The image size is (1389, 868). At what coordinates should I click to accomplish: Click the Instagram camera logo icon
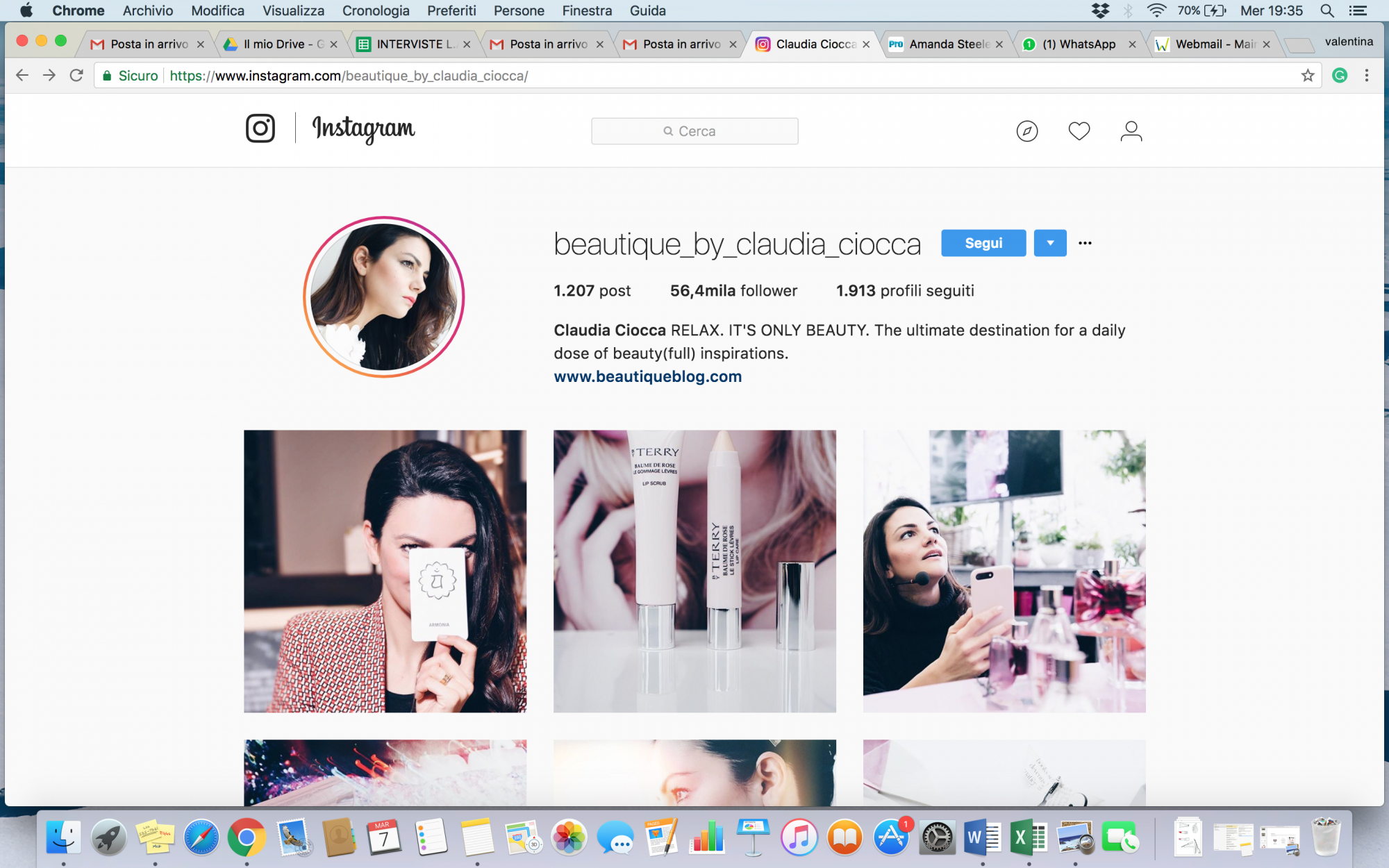tap(260, 128)
